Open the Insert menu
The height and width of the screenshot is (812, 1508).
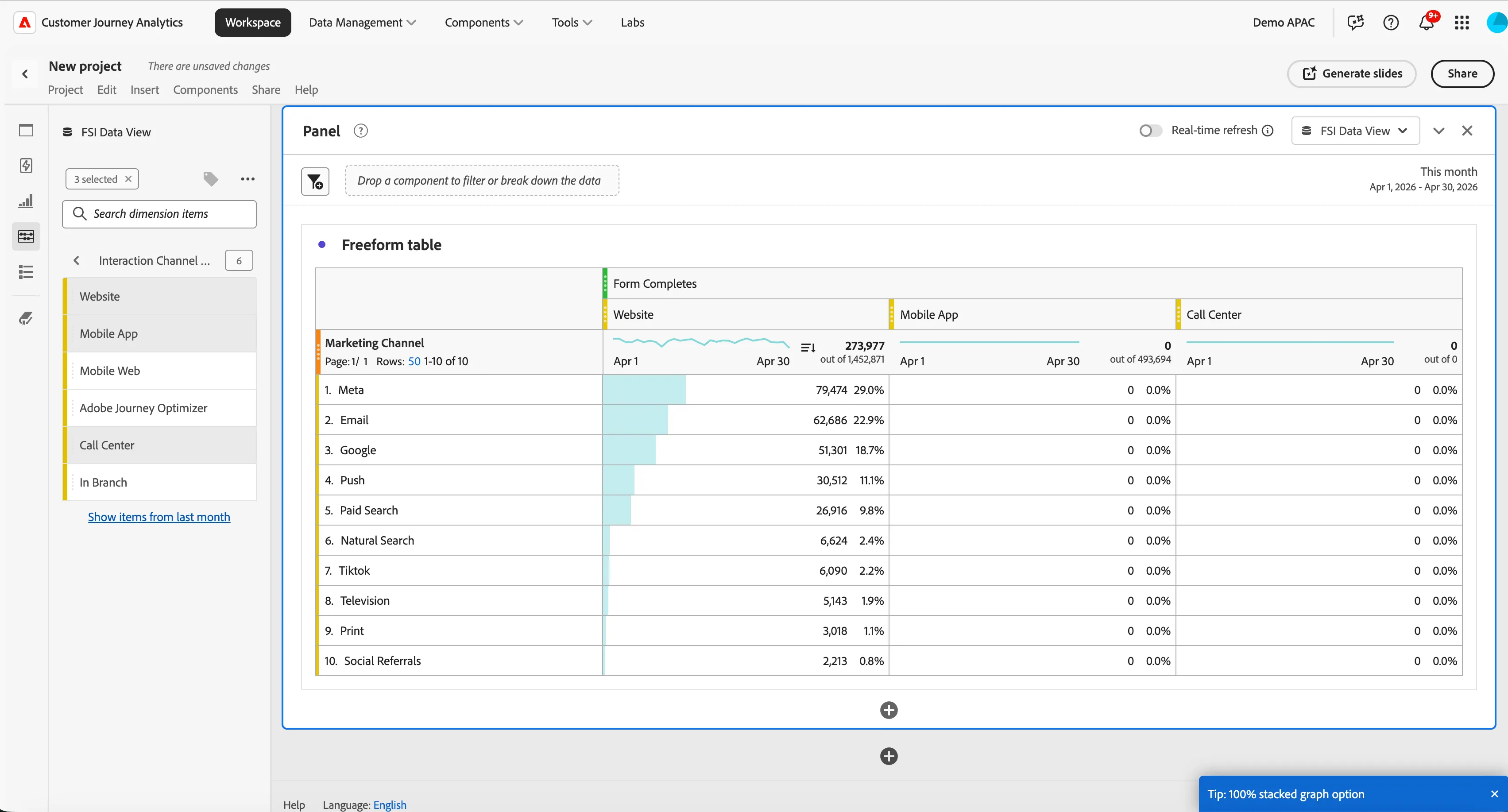145,89
